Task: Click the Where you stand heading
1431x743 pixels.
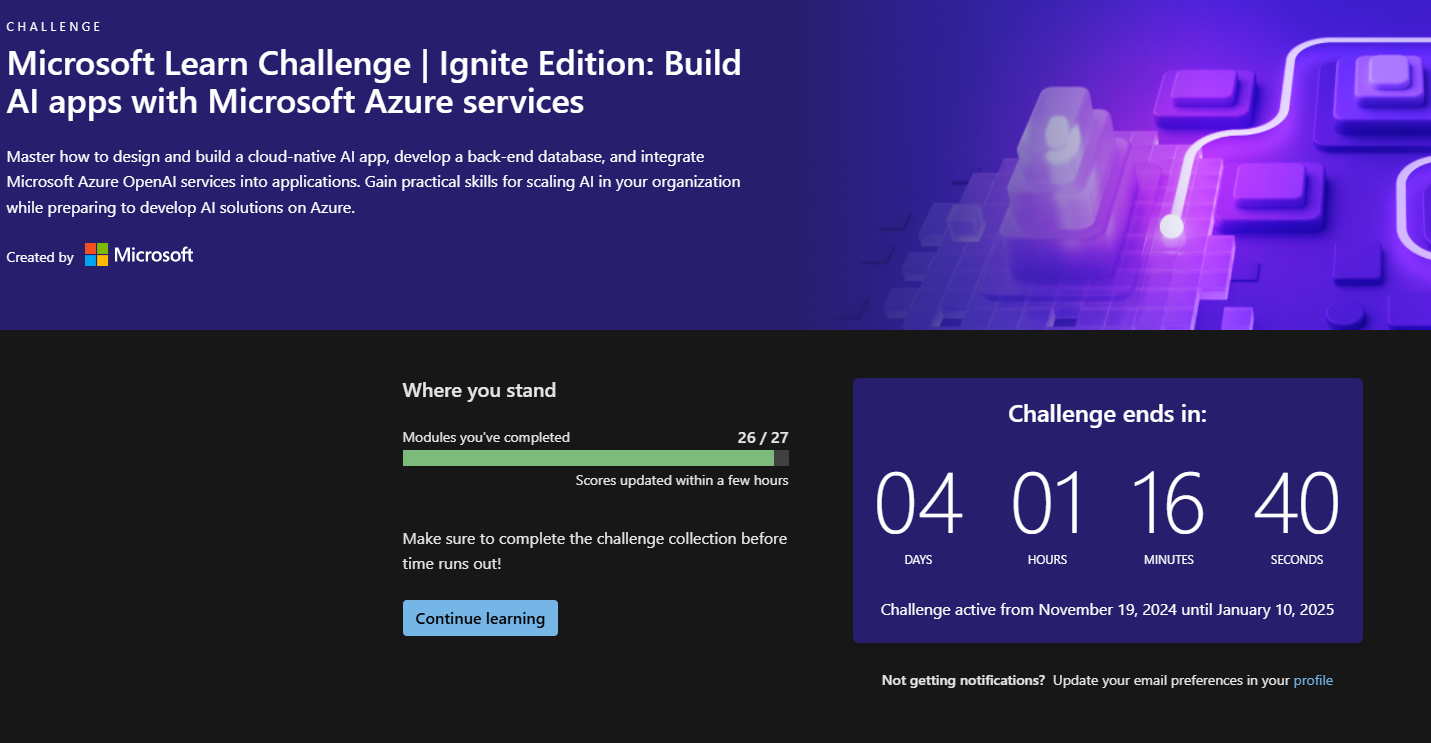Action: [x=479, y=390]
